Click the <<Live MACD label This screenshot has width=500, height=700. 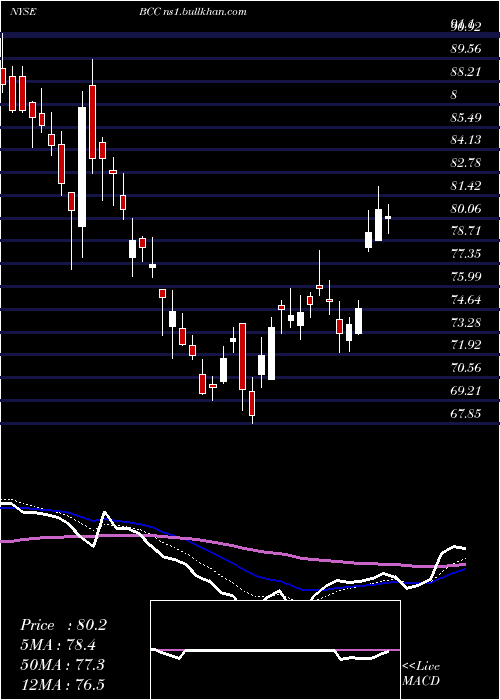pyautogui.click(x=421, y=673)
